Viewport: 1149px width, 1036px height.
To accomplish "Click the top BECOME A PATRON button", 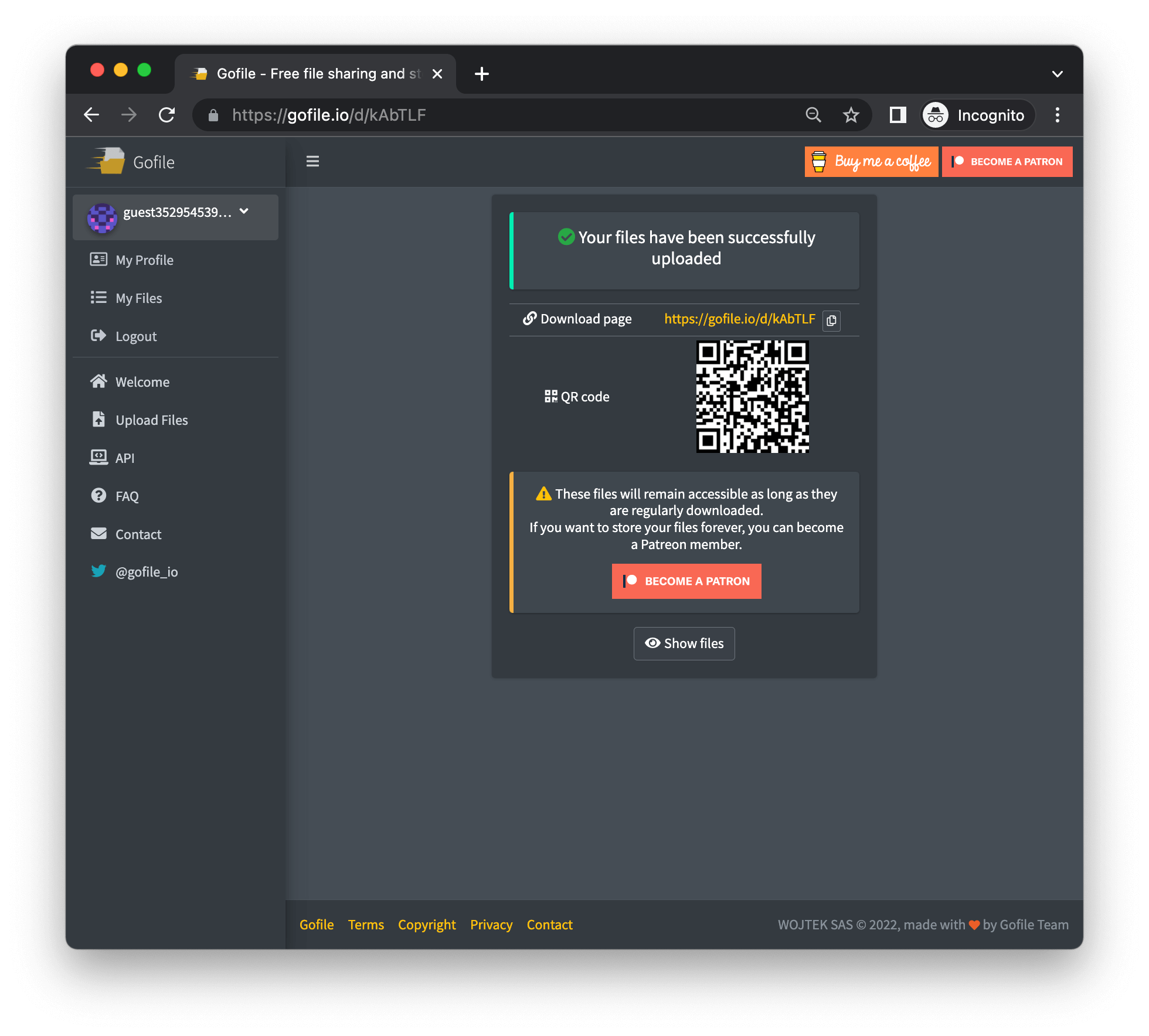I will point(1007,162).
